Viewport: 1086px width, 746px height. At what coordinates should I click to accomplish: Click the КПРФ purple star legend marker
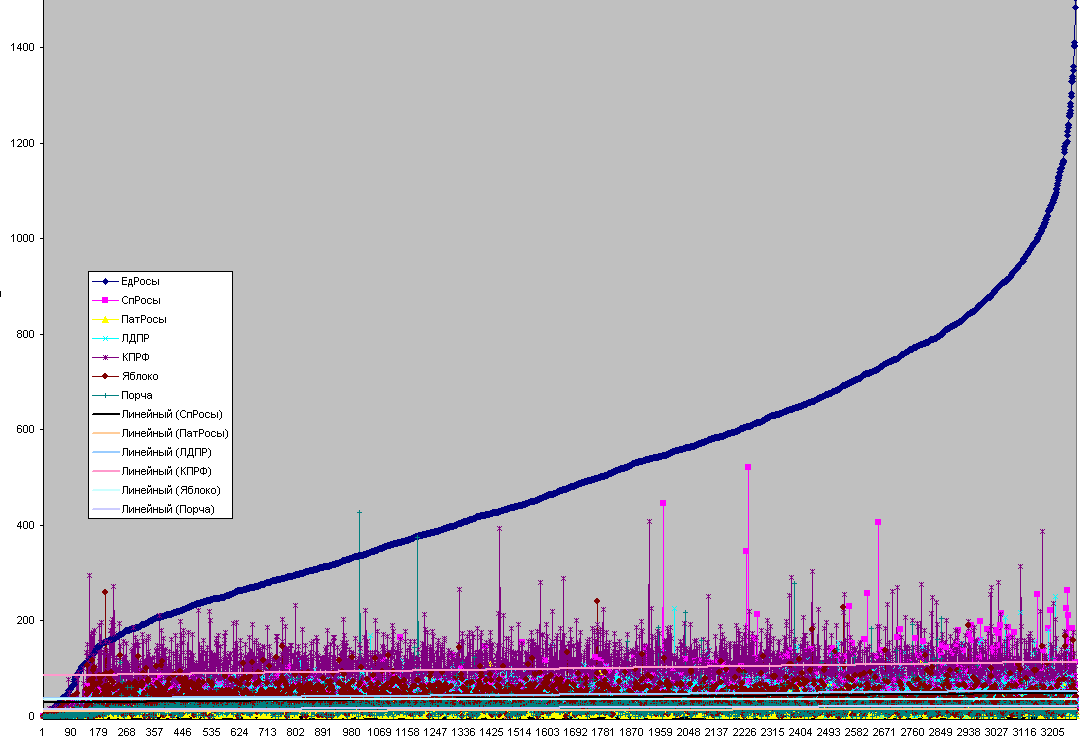(105, 357)
